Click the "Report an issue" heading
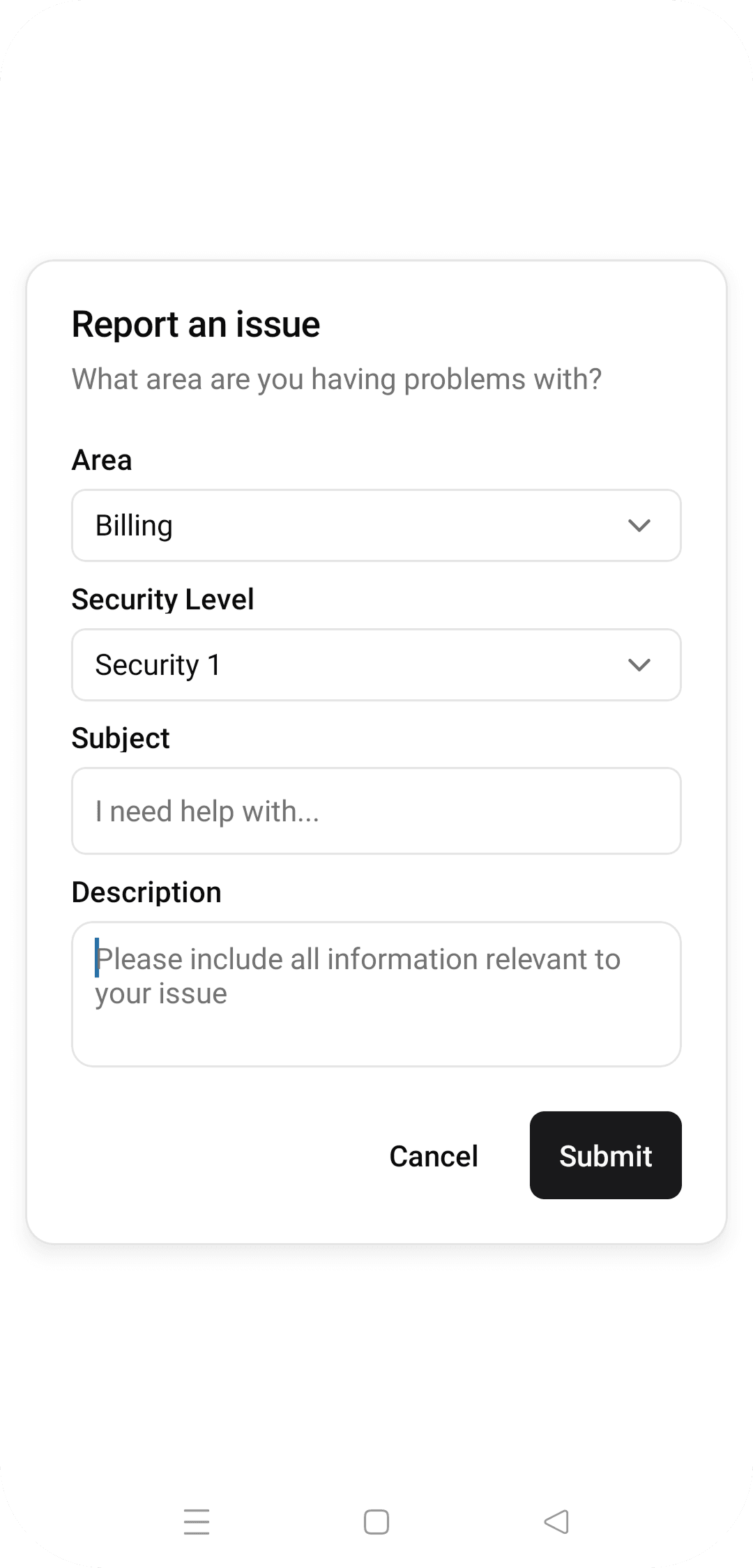This screenshot has width=753, height=1568. coord(196,324)
